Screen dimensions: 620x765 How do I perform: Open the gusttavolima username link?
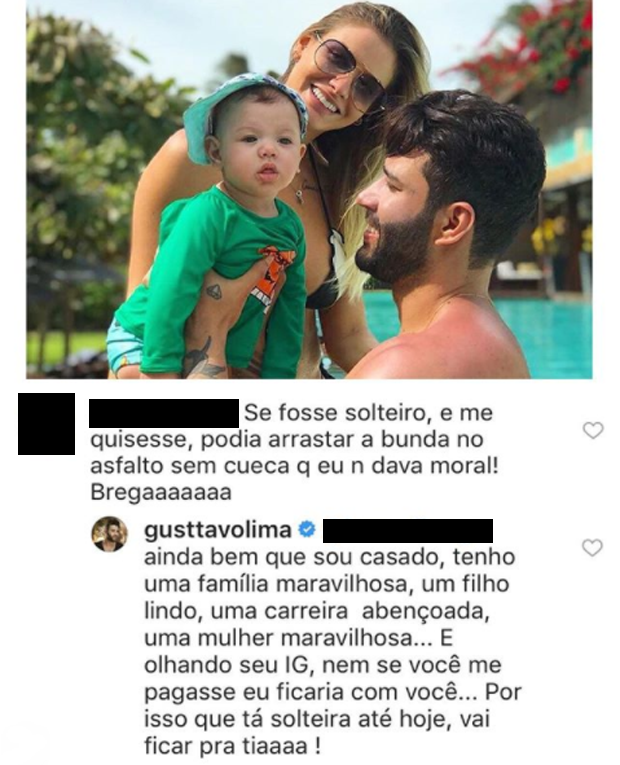point(218,530)
